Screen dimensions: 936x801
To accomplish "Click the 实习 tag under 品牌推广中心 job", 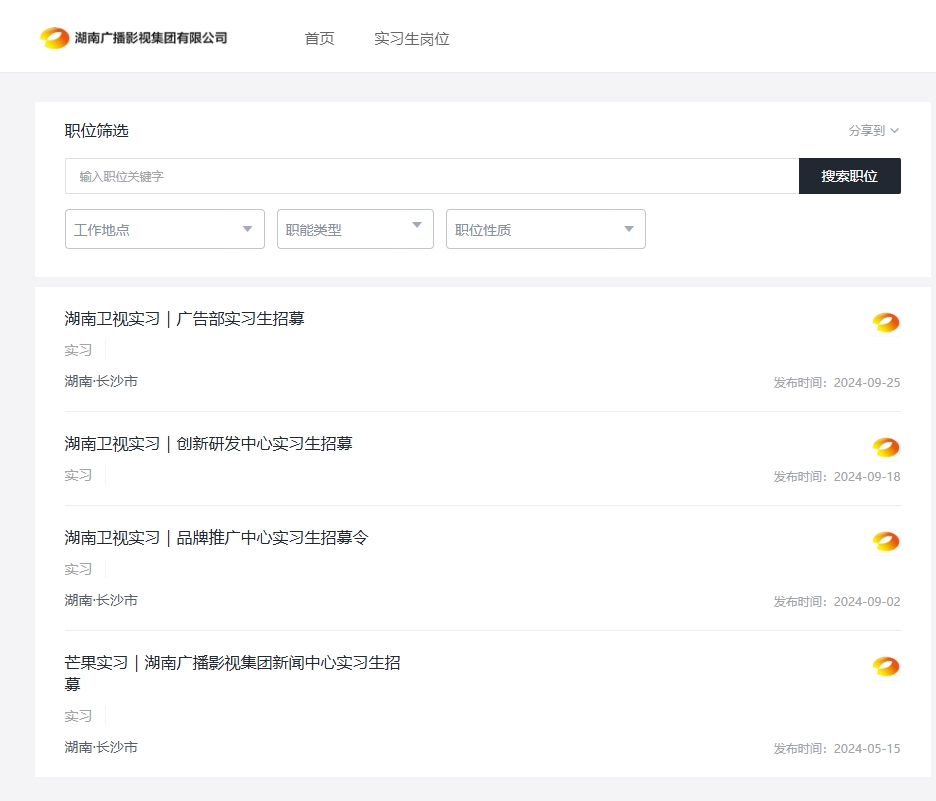I will pos(78,569).
